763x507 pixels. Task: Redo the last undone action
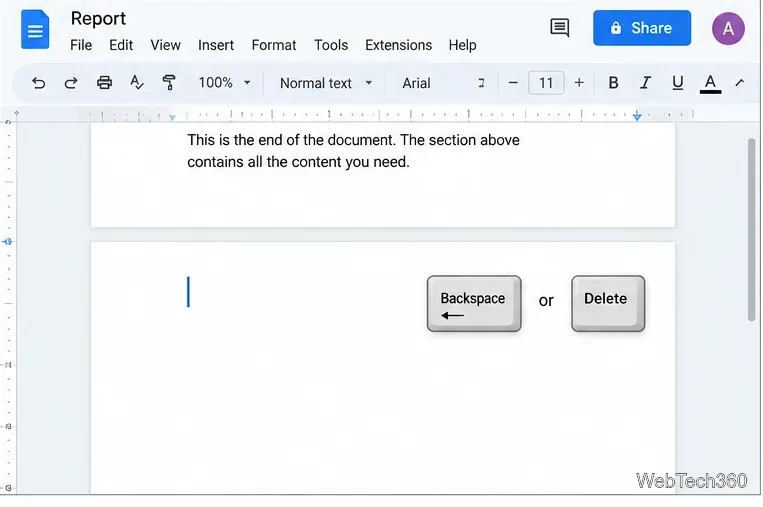point(71,83)
